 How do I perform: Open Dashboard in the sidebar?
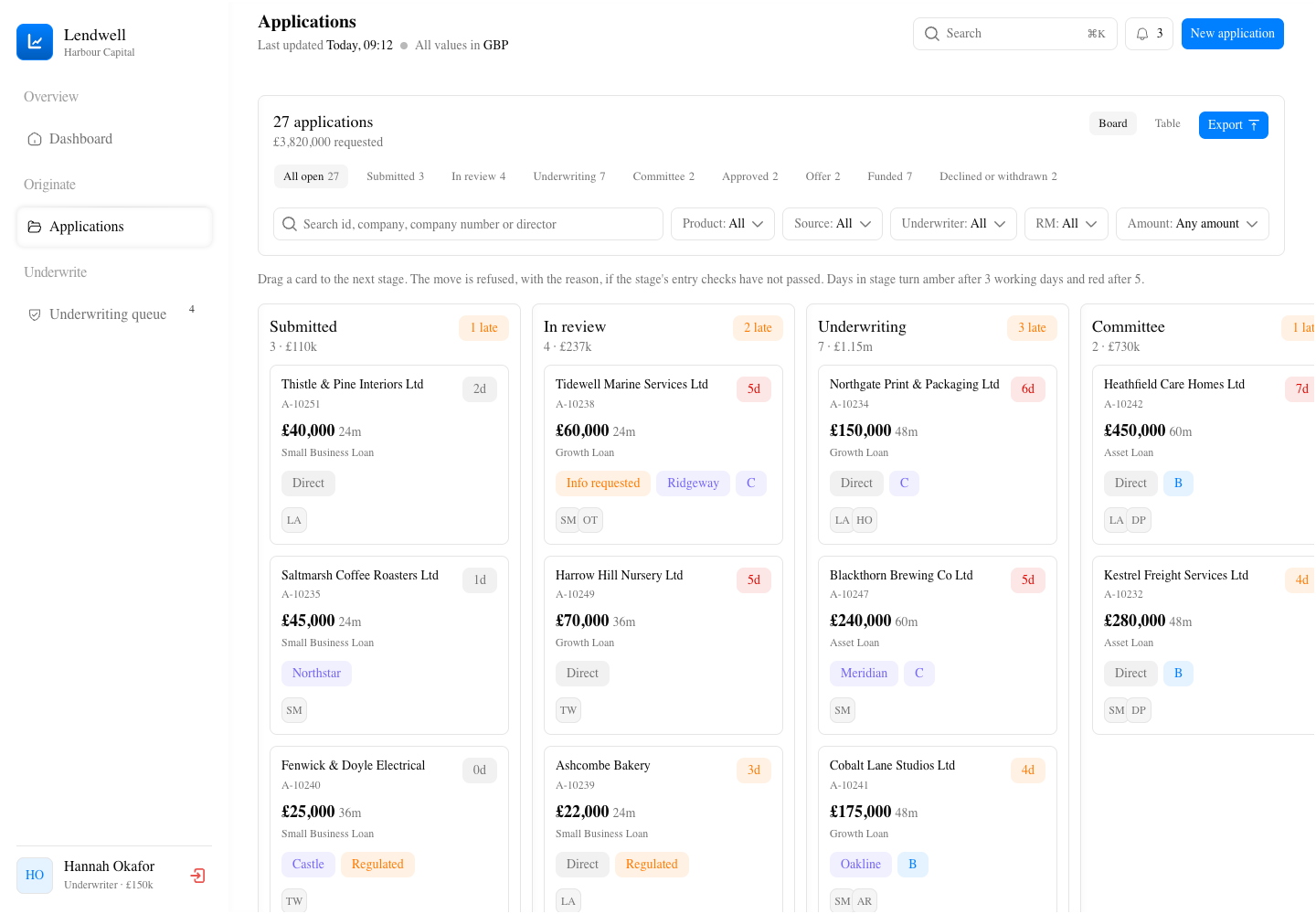pyautogui.click(x=114, y=139)
